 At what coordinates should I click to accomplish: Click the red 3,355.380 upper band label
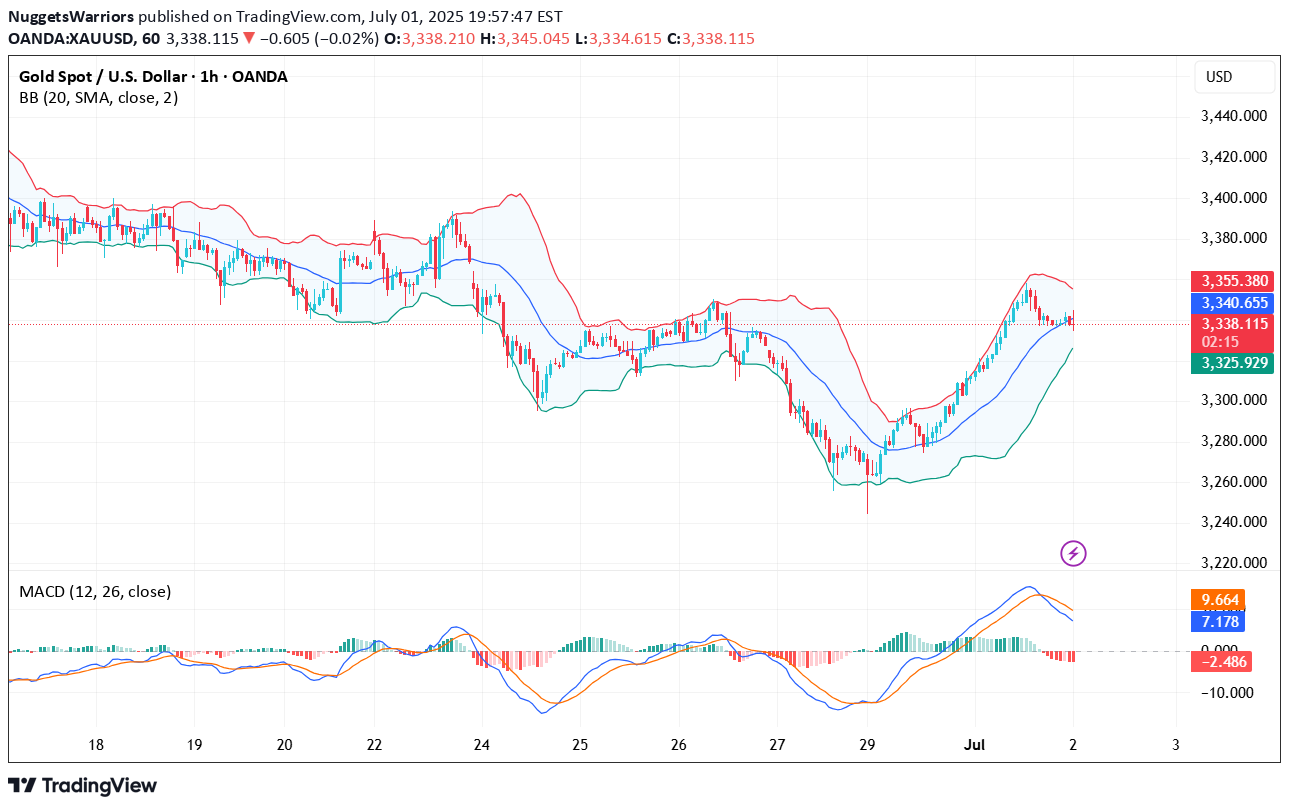(1232, 281)
